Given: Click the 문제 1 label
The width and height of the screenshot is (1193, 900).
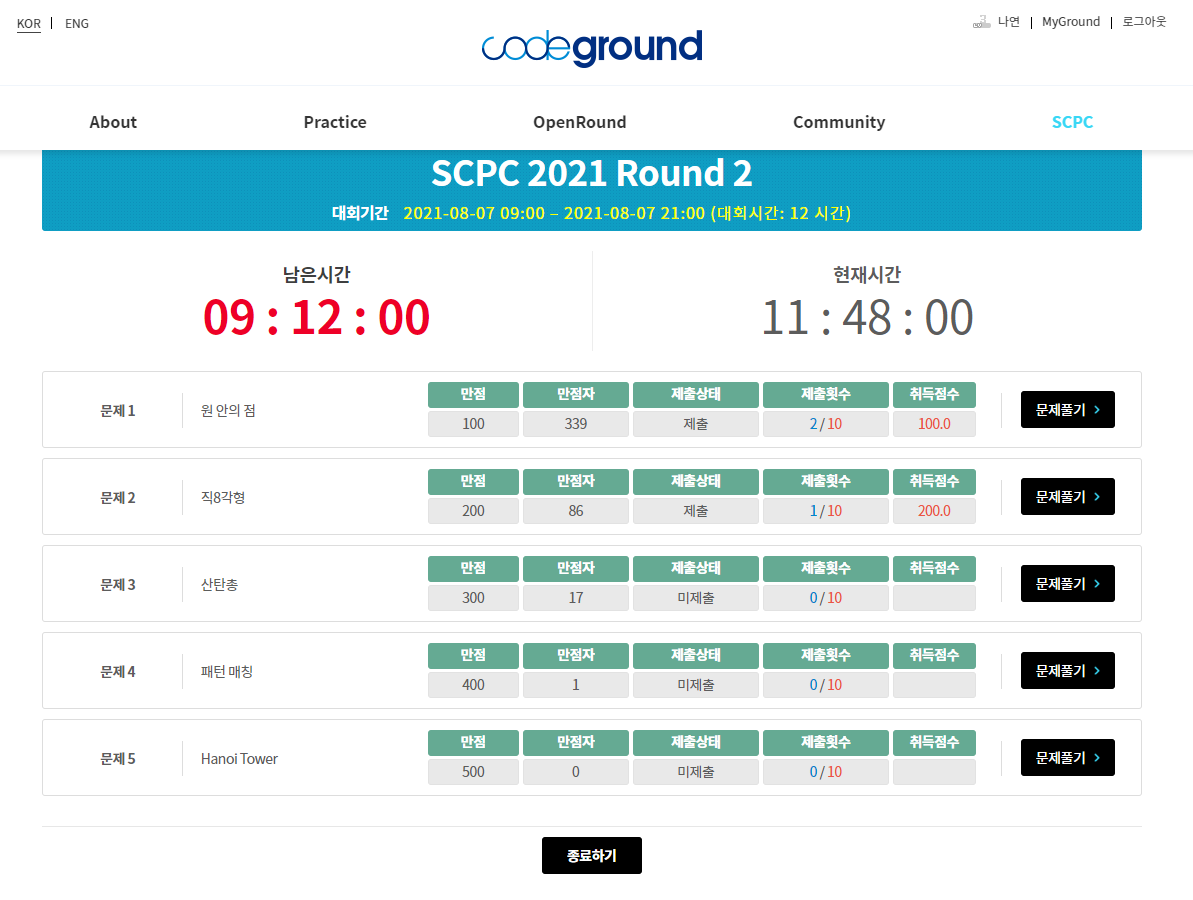Looking at the screenshot, I should (x=118, y=411).
